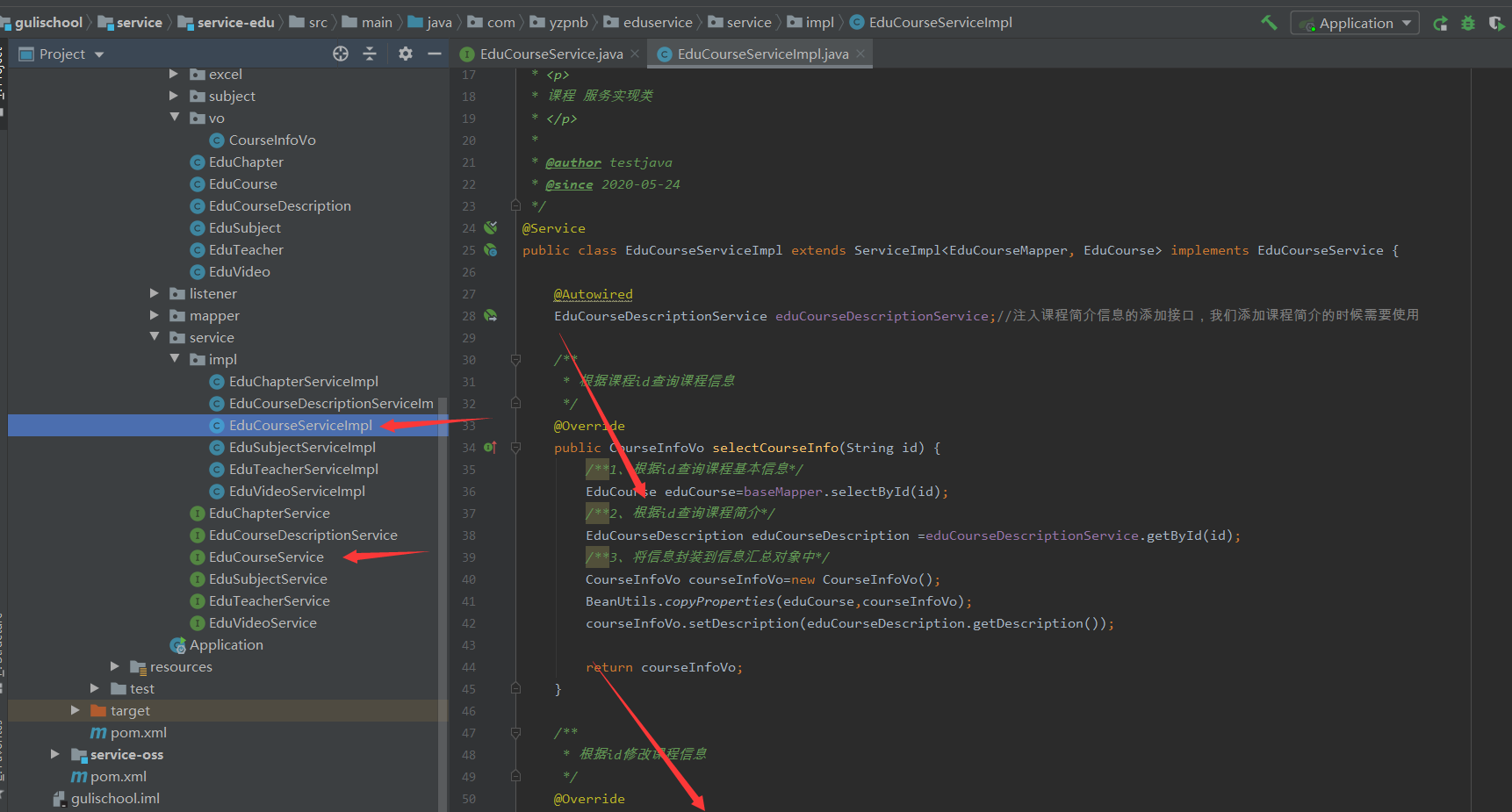Click the Debug bug icon
Viewport: 1512px width, 812px height.
pos(1468,24)
